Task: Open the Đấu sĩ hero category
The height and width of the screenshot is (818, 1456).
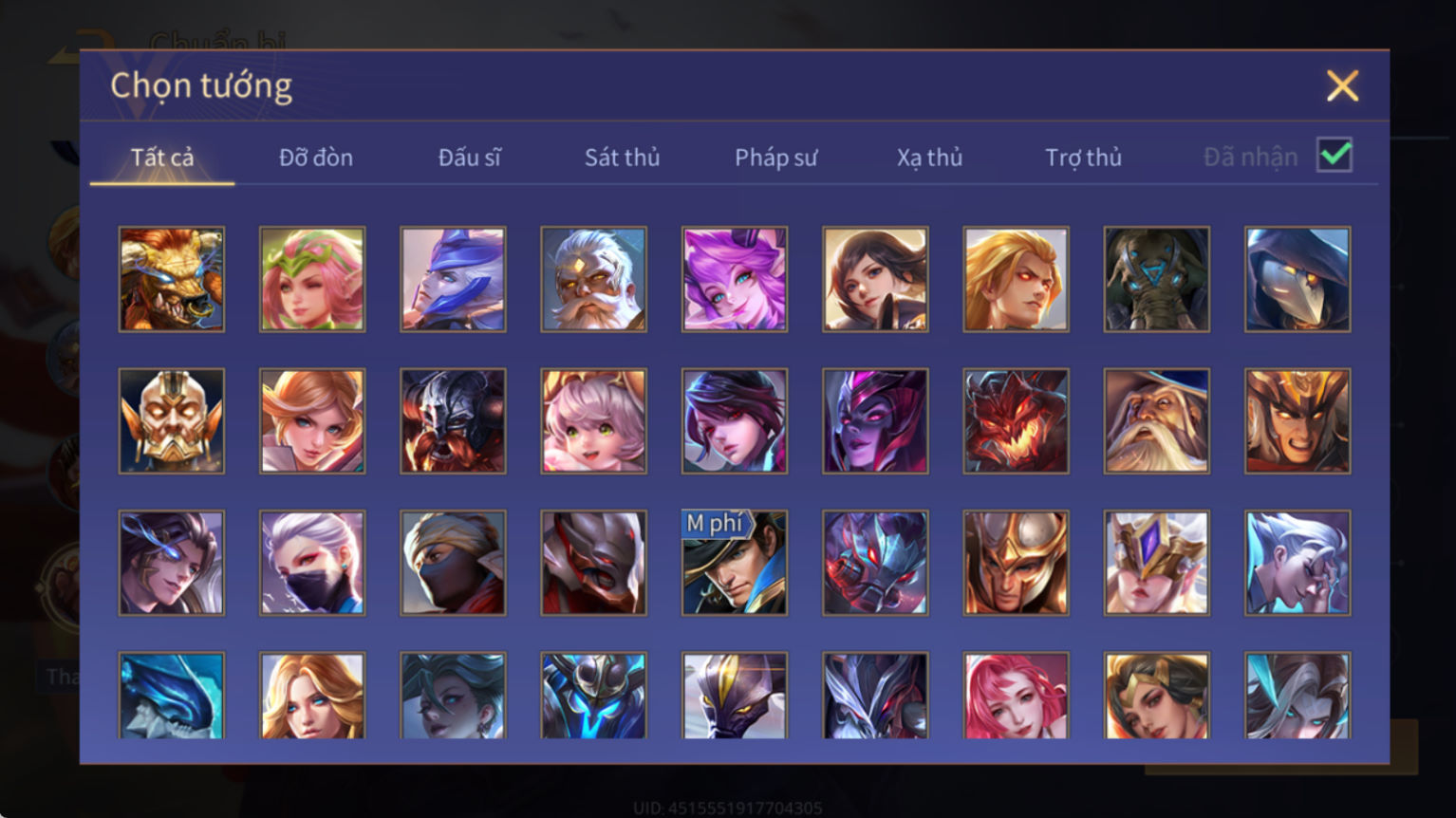Action: [470, 158]
